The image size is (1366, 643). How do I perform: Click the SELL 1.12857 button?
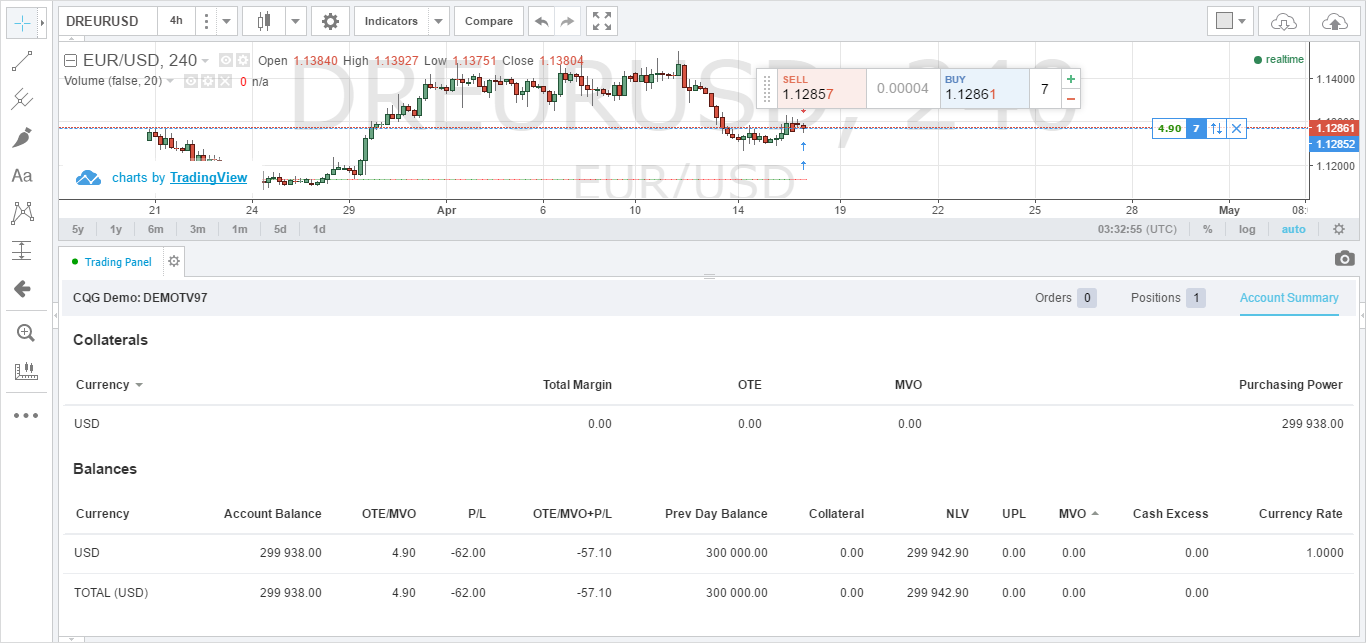[x=821, y=88]
